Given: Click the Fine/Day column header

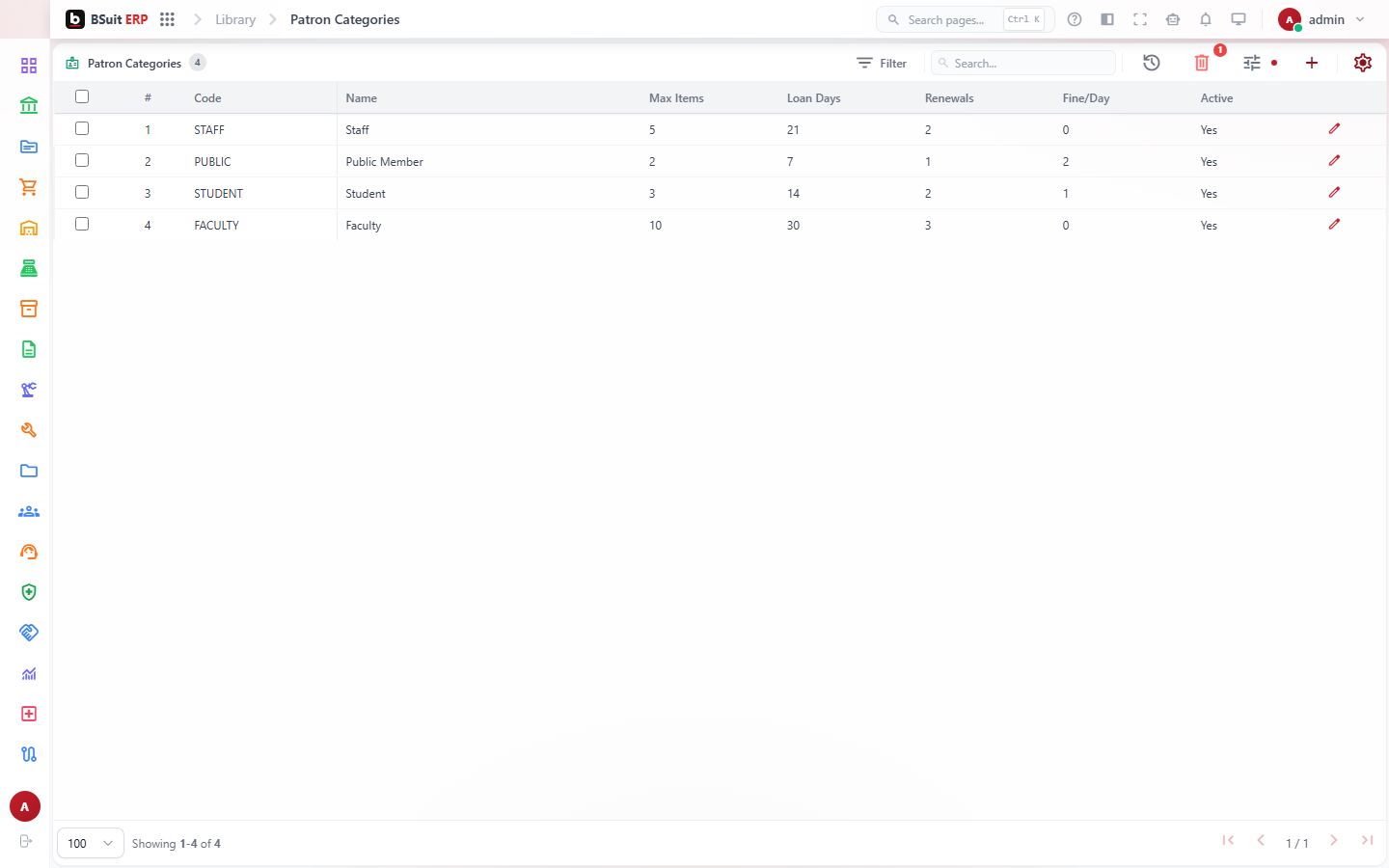Looking at the screenshot, I should tap(1085, 98).
